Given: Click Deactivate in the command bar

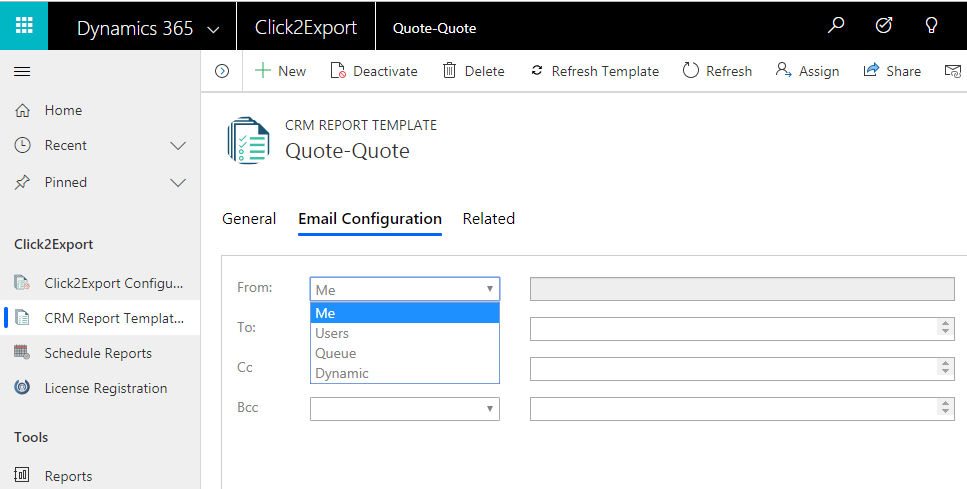Looking at the screenshot, I should click(374, 71).
